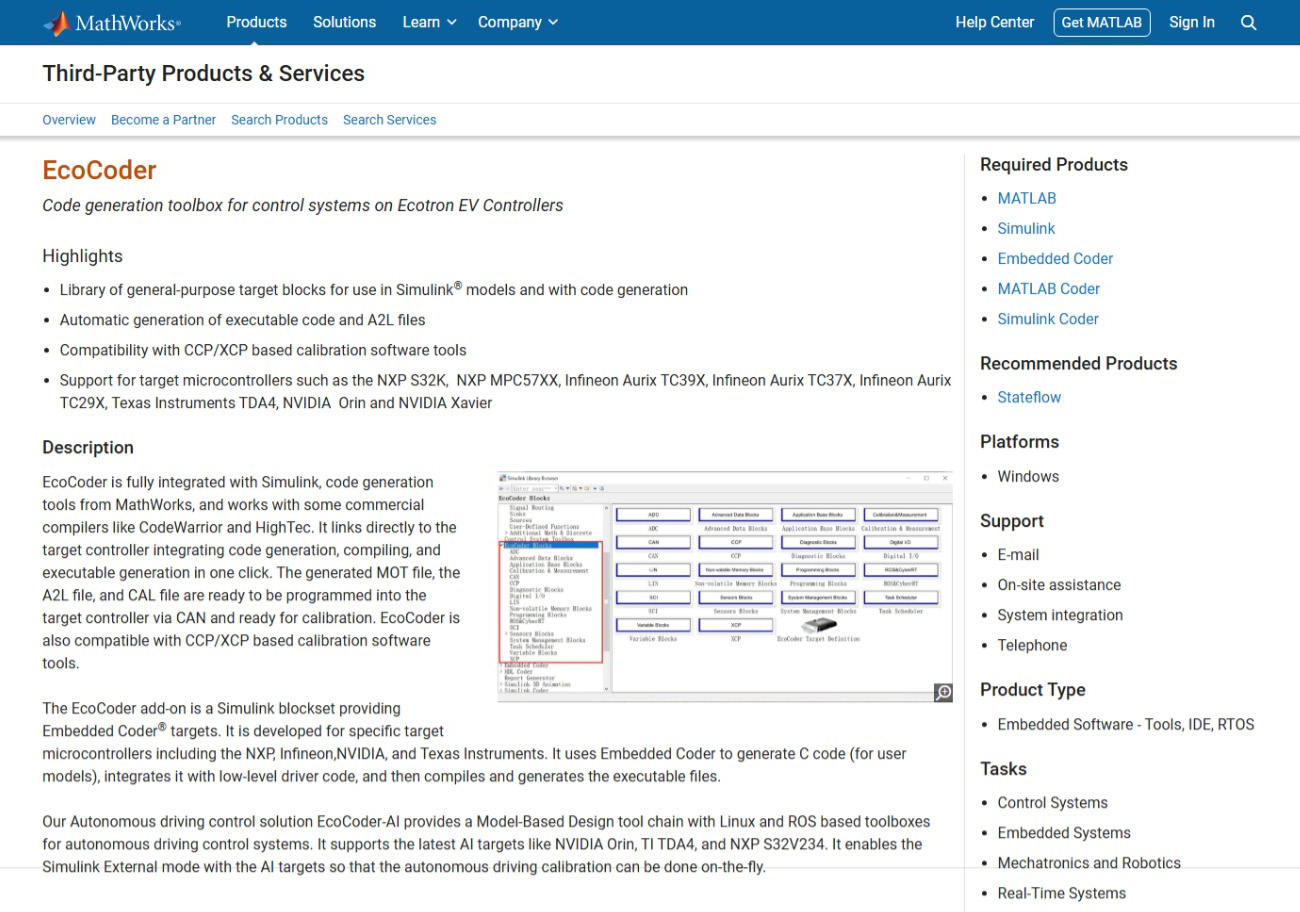Click the EcoCoder page title
Viewport: 1300px width, 912px height.
(99, 170)
